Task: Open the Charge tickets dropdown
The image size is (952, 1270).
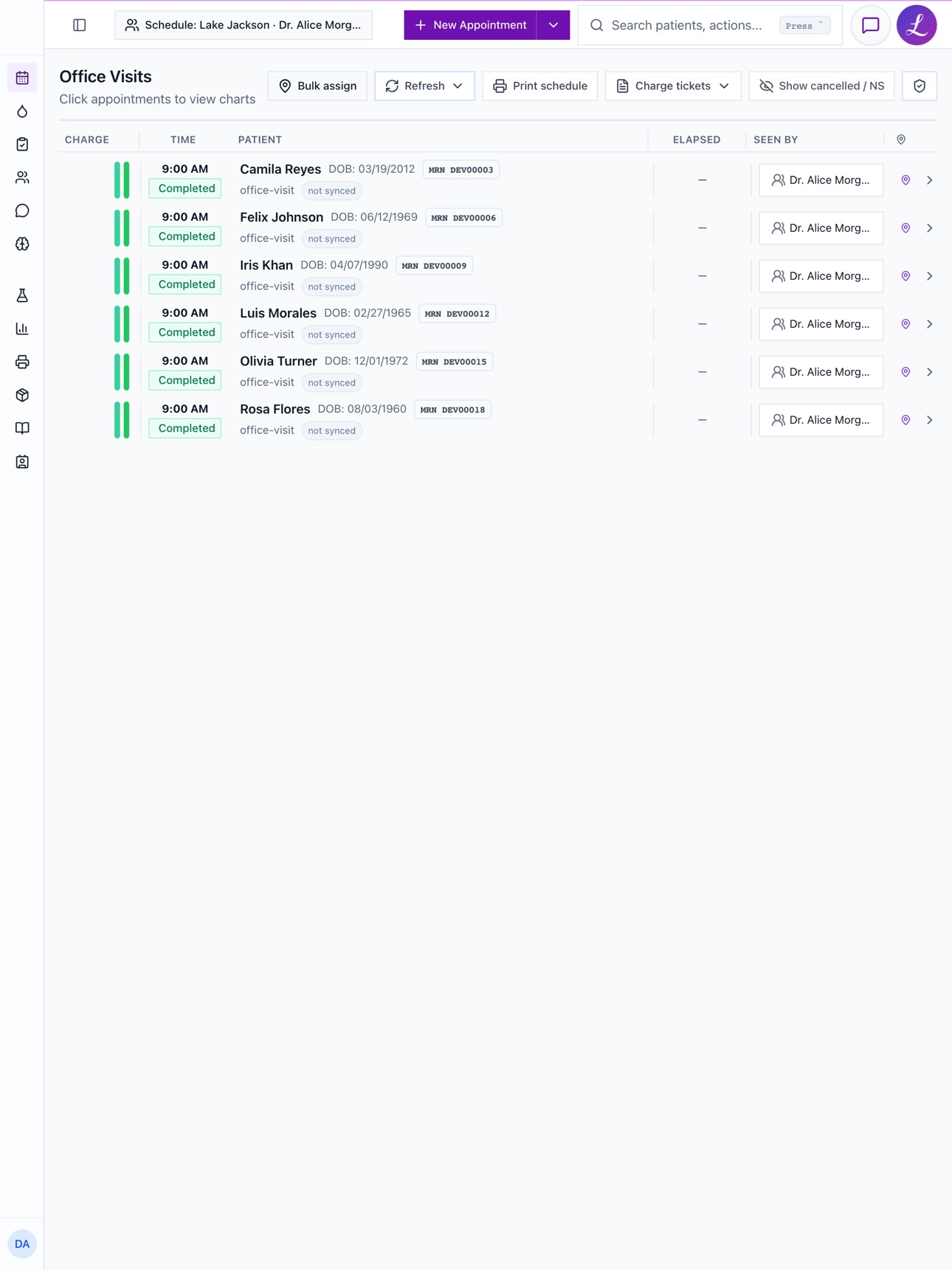Action: [672, 86]
